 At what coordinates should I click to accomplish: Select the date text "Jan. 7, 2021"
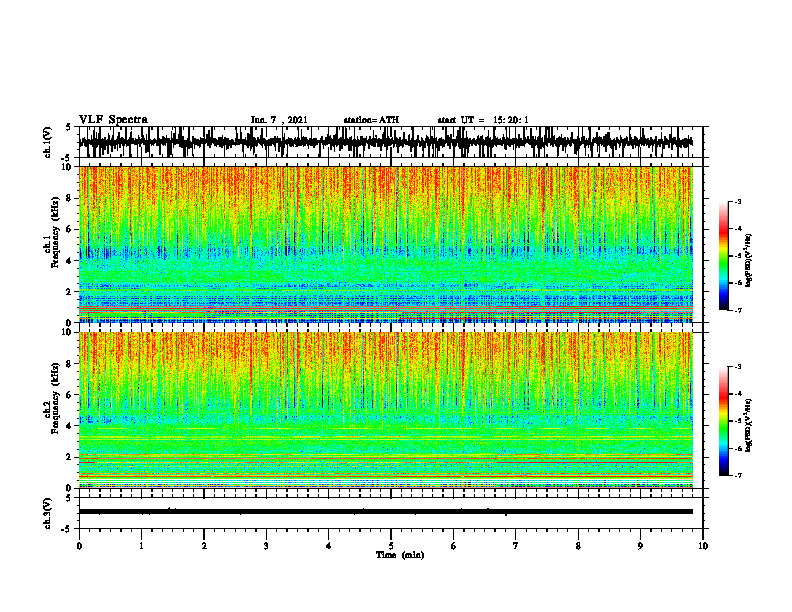(x=279, y=120)
